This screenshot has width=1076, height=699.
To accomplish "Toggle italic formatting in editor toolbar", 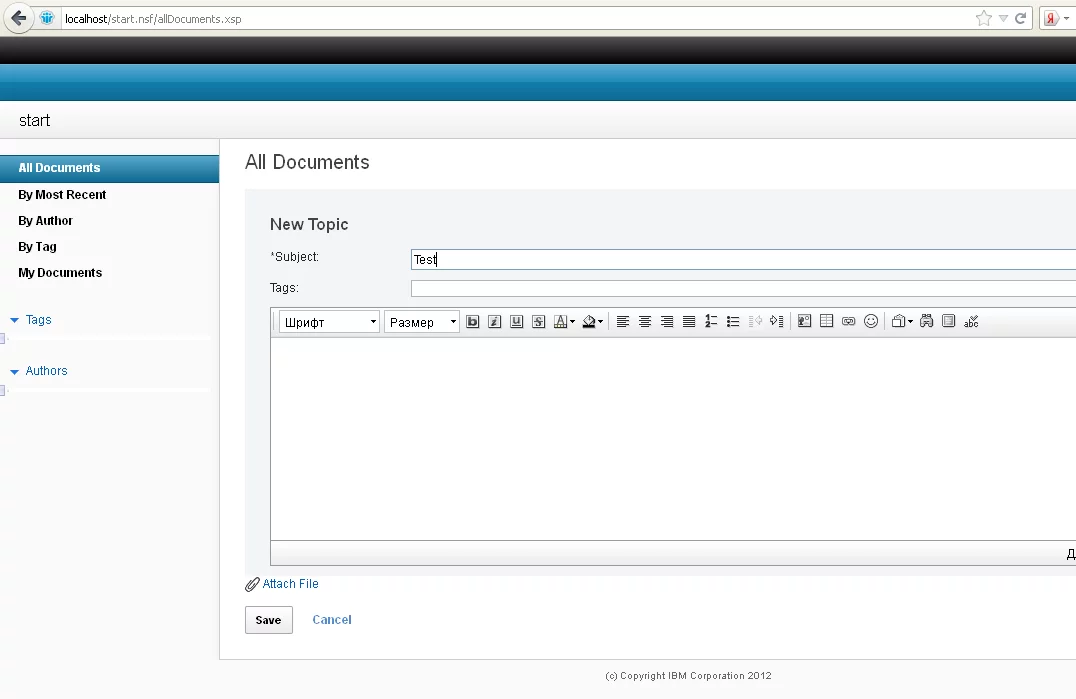I will [494, 322].
